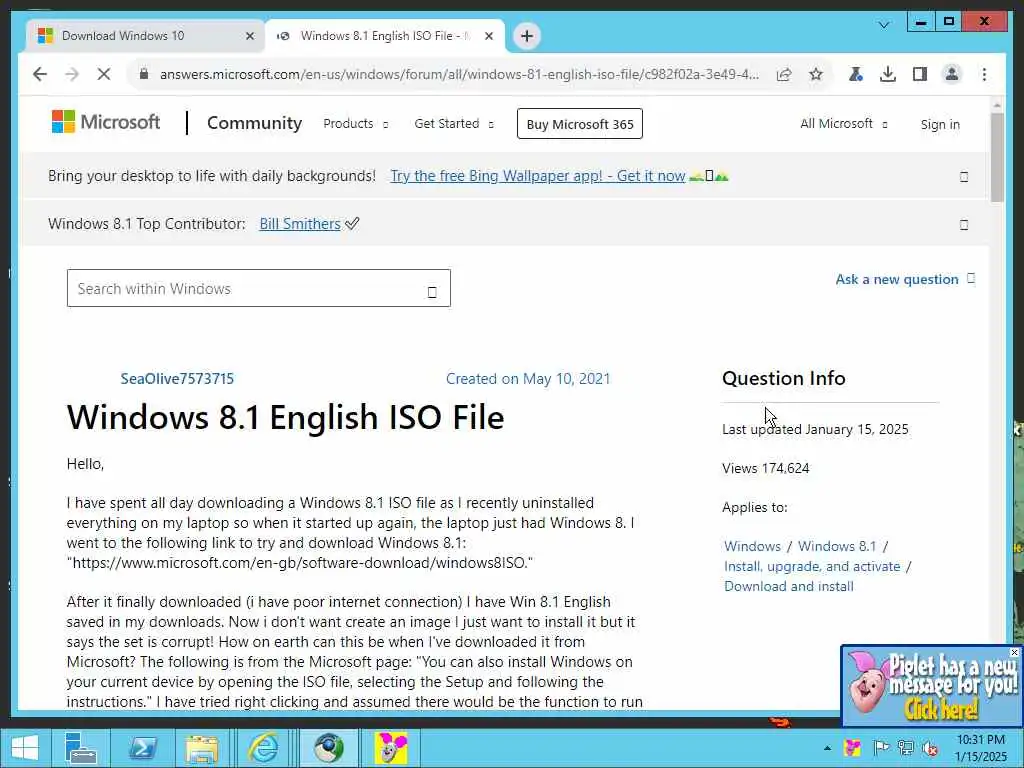The width and height of the screenshot is (1024, 768).
Task: Close the Piglet ad popup
Action: [x=1014, y=652]
